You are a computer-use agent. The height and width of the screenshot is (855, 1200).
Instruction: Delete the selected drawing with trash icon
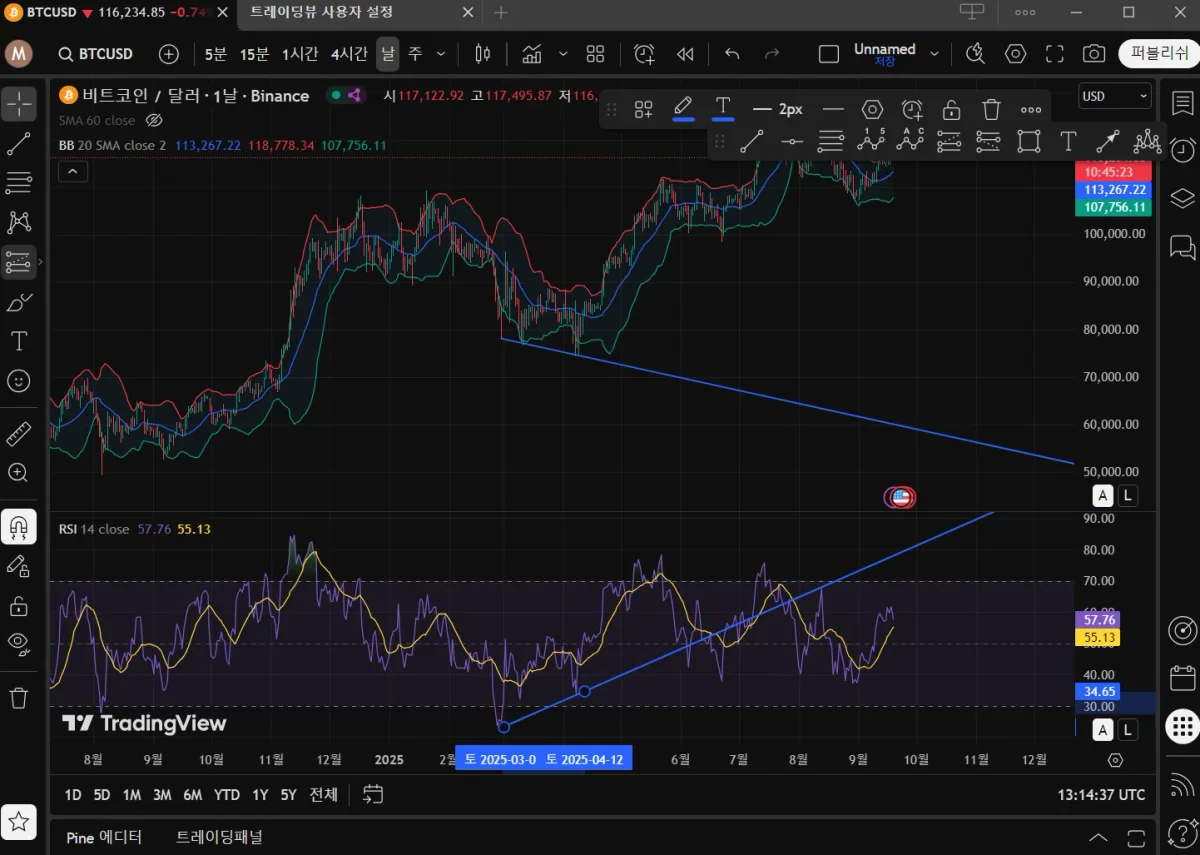991,109
